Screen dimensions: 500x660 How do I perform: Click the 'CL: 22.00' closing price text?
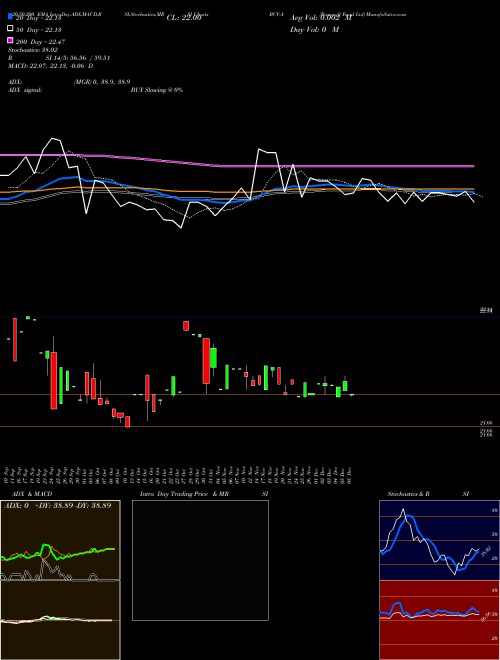pyautogui.click(x=184, y=18)
